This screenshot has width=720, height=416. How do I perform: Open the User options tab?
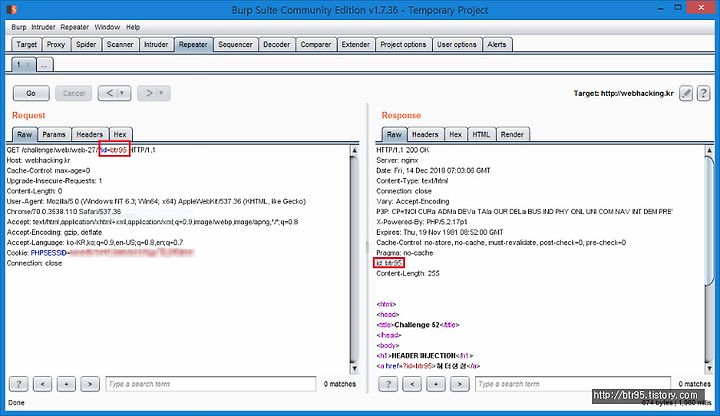point(456,45)
